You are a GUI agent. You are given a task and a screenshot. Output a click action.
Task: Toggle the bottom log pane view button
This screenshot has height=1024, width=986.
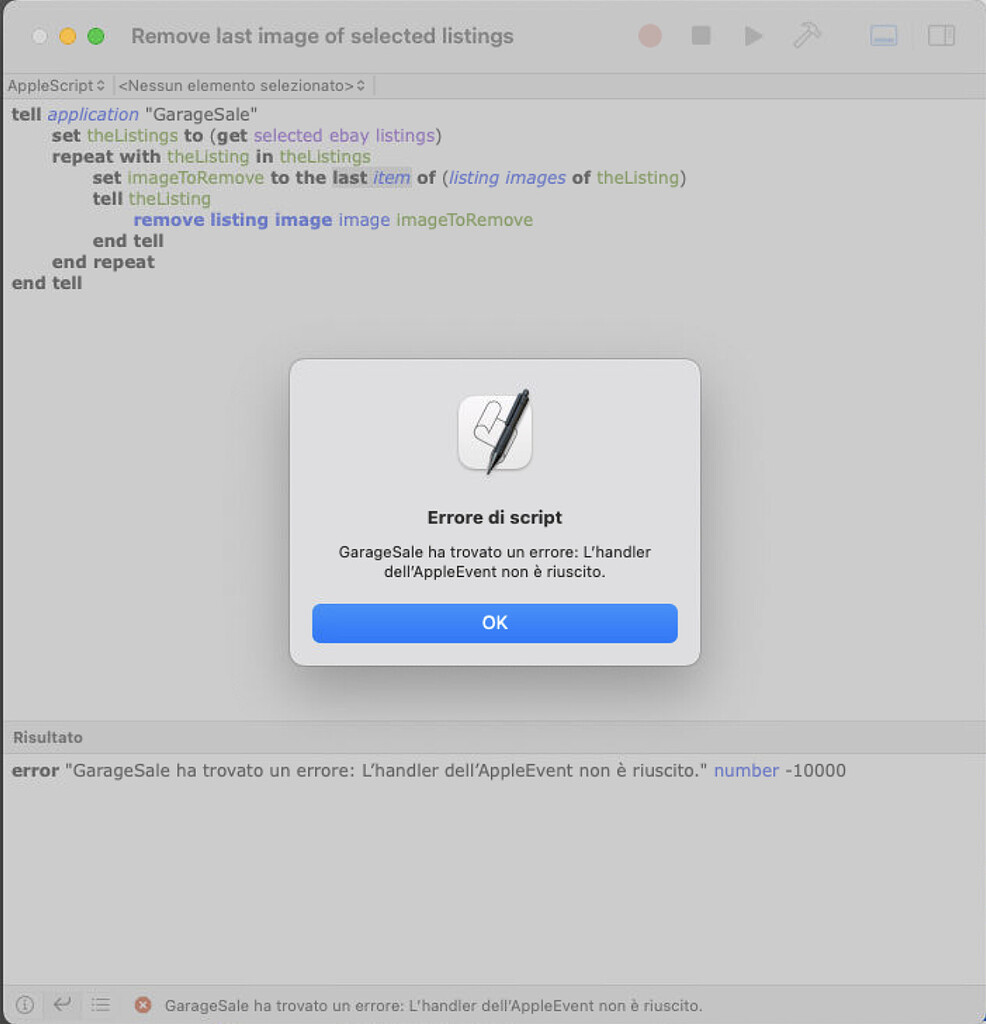tap(883, 36)
